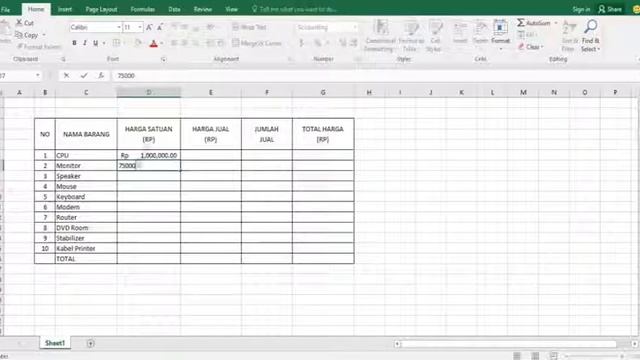Switch to the View tab
Image resolution: width=640 pixels, height=360 pixels.
(231, 9)
